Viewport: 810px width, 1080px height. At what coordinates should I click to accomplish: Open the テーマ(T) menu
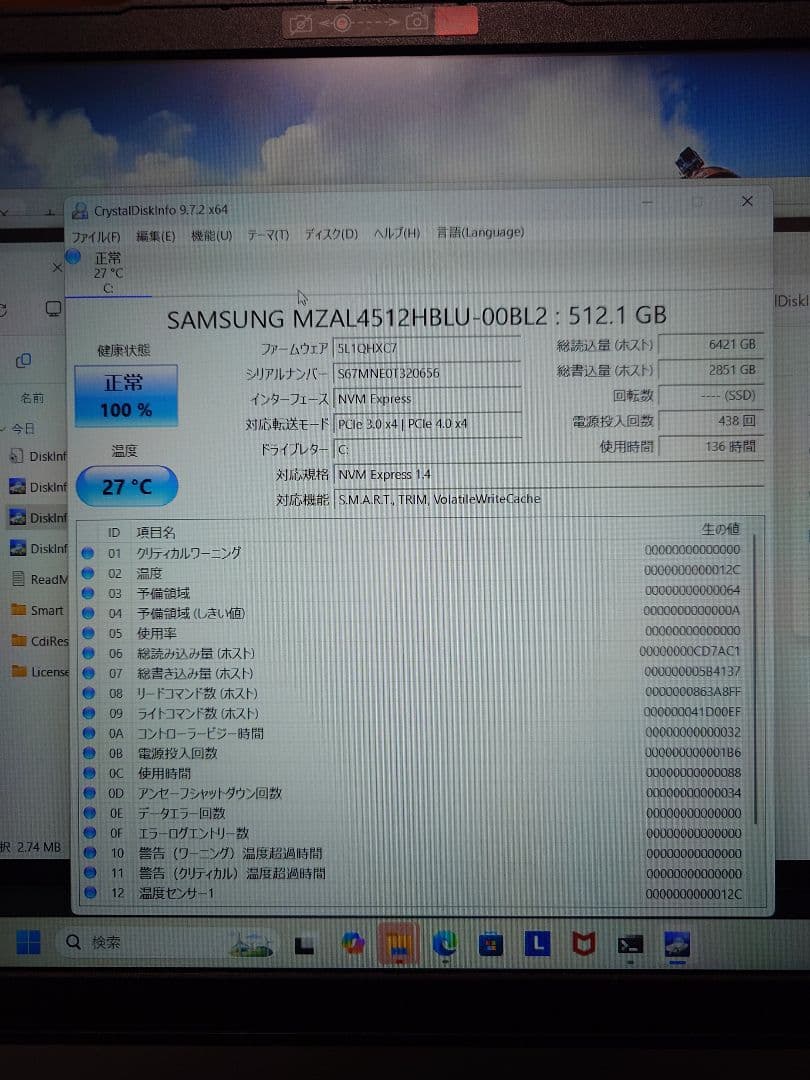(267, 232)
